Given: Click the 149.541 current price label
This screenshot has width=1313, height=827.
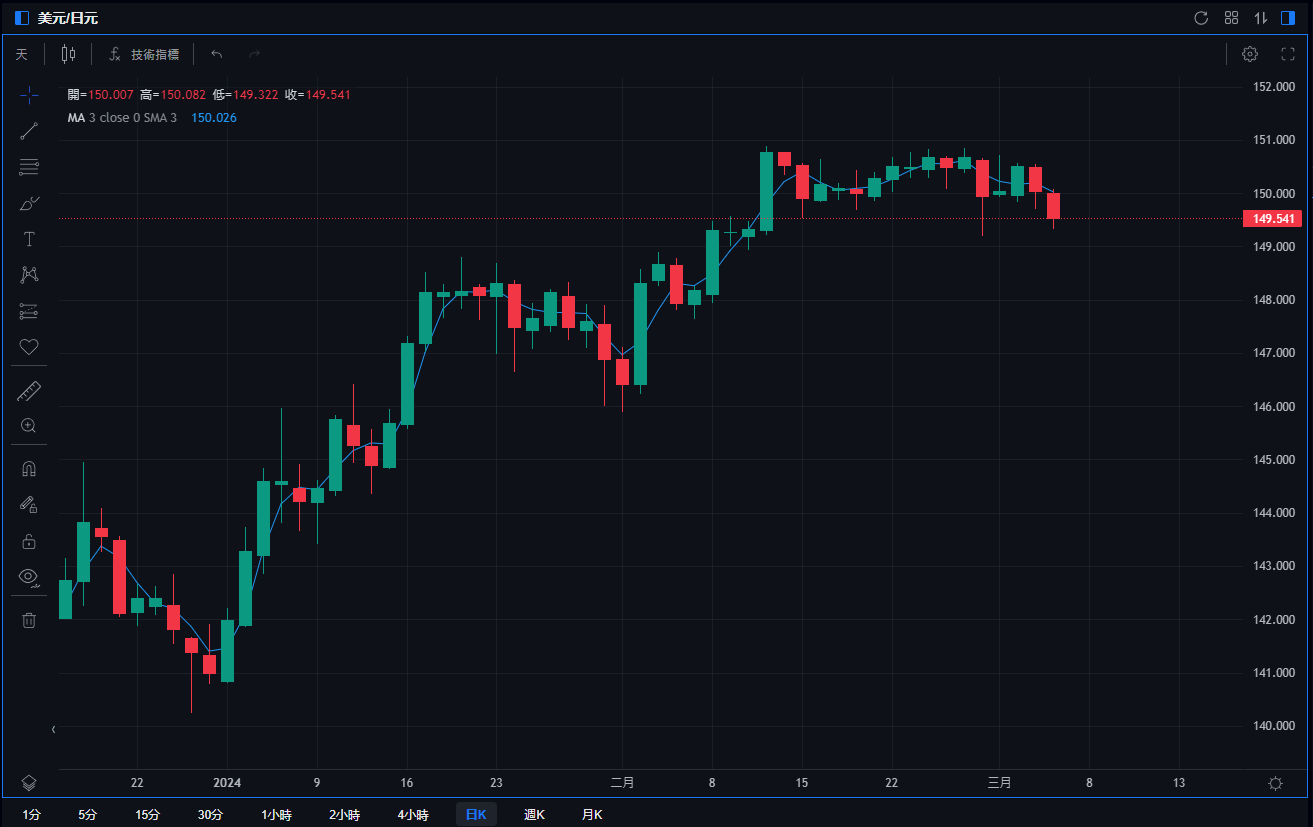Looking at the screenshot, I should coord(1272,219).
